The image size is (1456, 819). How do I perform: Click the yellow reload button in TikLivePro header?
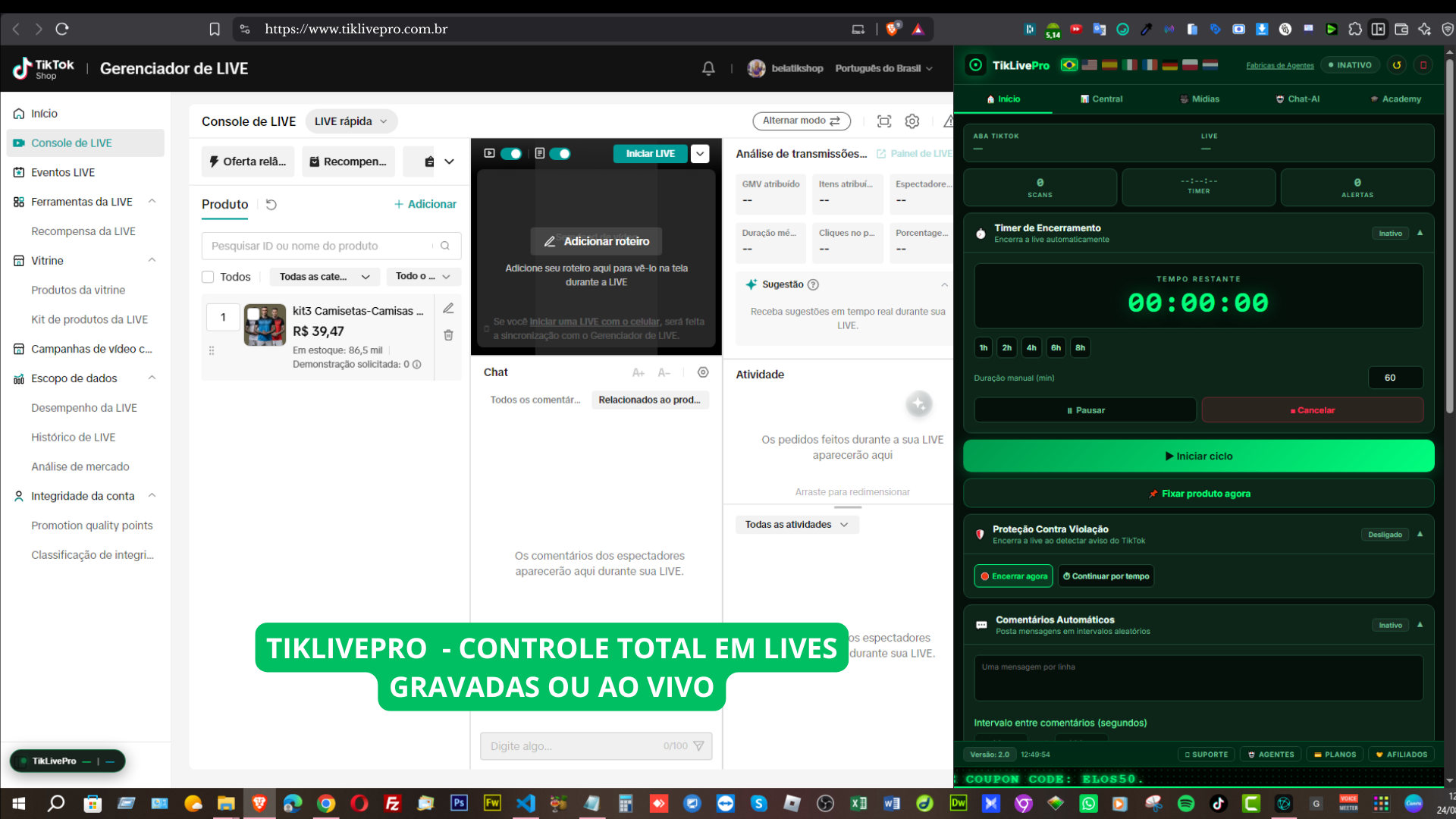tap(1397, 65)
